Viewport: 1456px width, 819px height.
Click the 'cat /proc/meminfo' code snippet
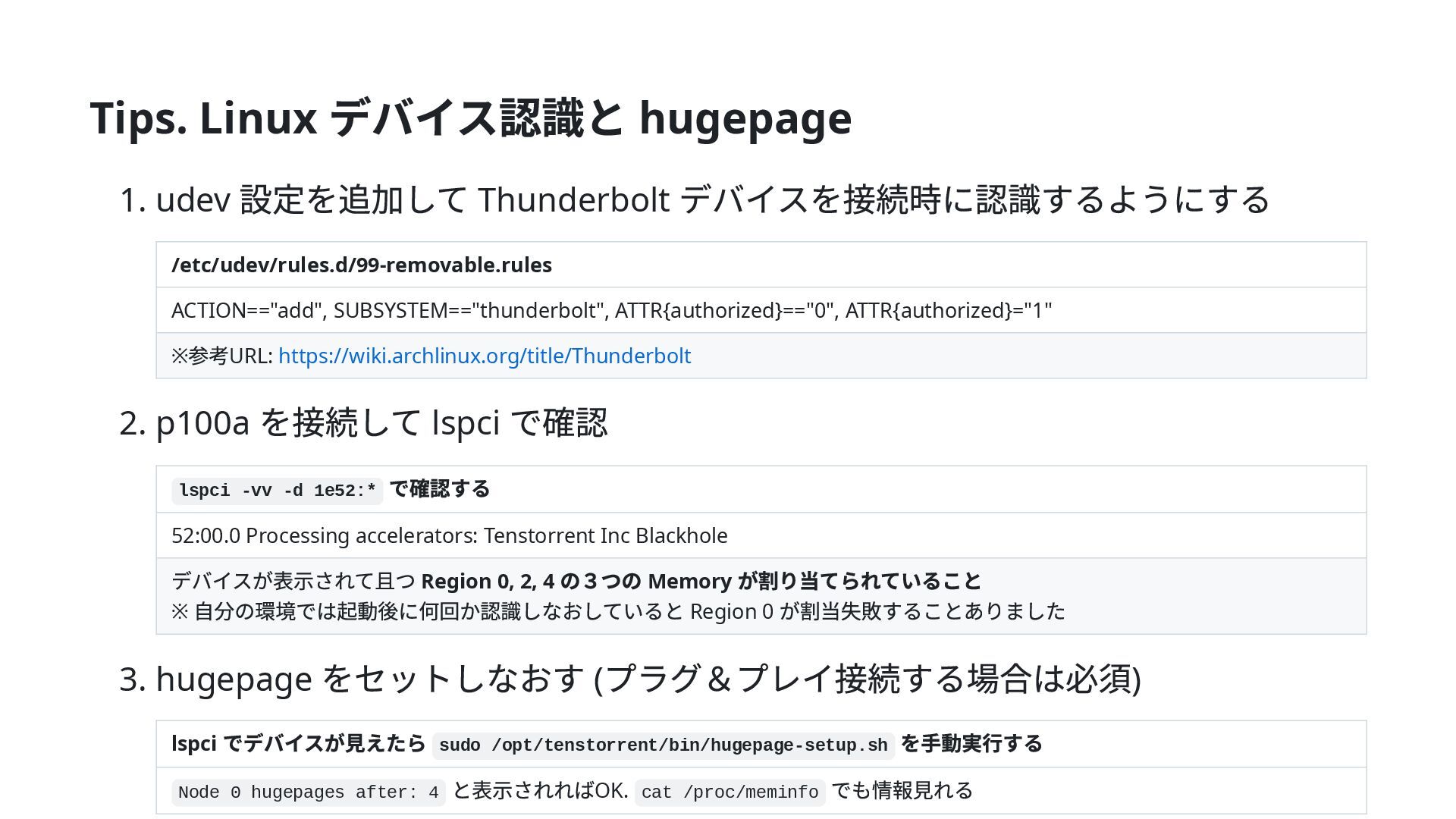click(x=730, y=792)
